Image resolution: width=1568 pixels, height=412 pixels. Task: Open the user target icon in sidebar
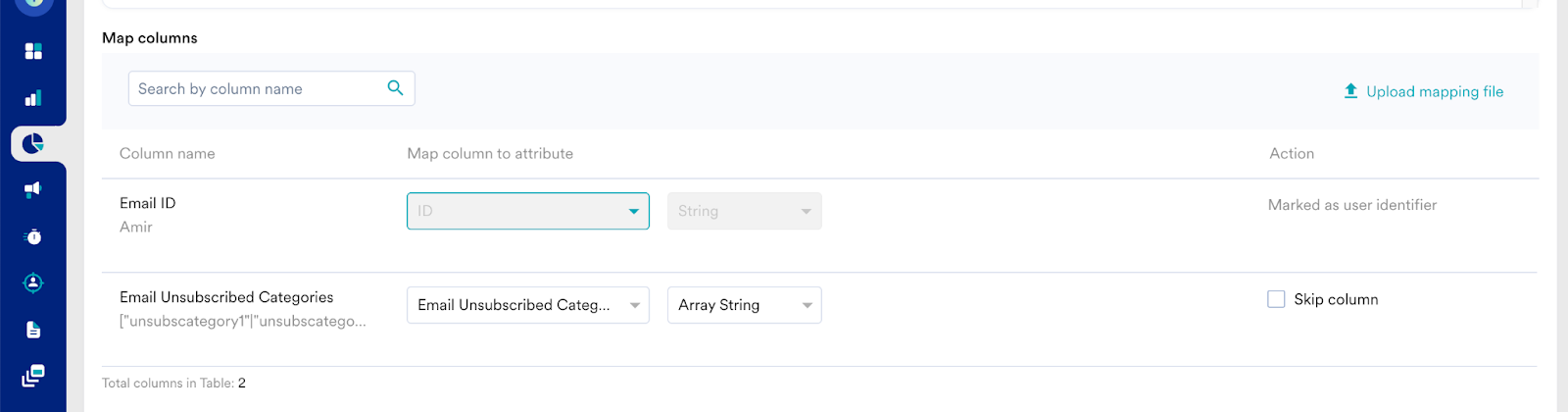(33, 283)
